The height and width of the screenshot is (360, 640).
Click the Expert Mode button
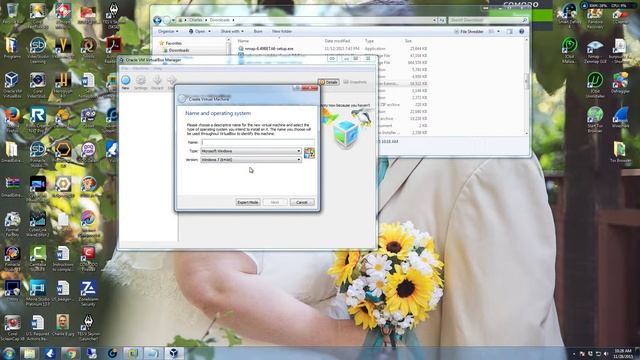tap(248, 202)
